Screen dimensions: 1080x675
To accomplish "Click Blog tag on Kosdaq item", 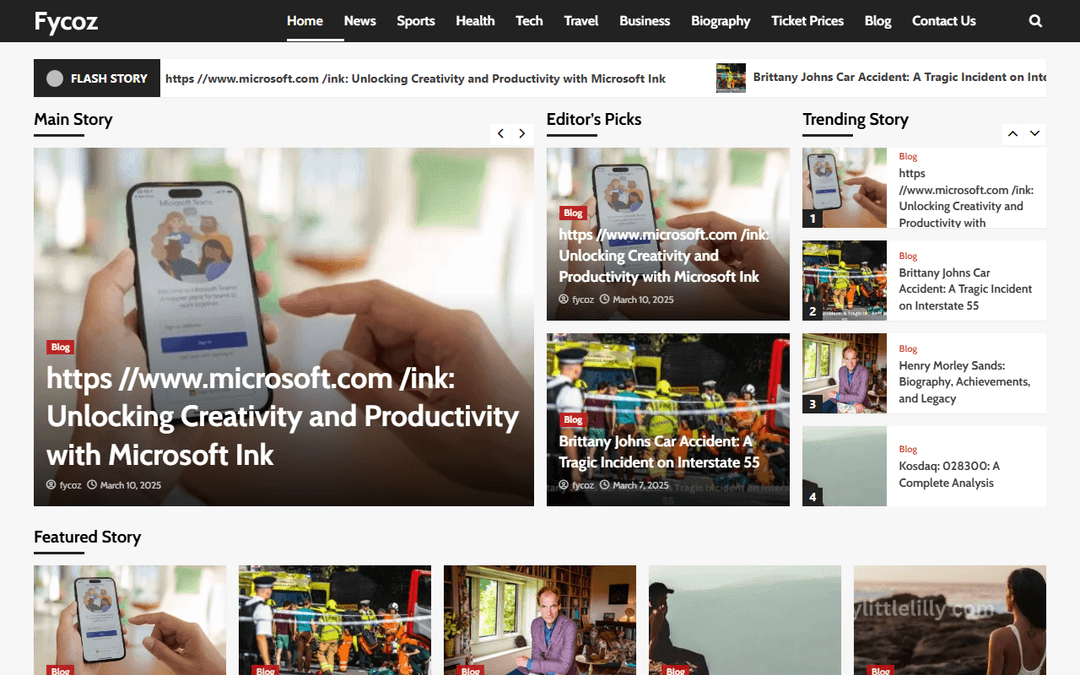I will pyautogui.click(x=908, y=449).
